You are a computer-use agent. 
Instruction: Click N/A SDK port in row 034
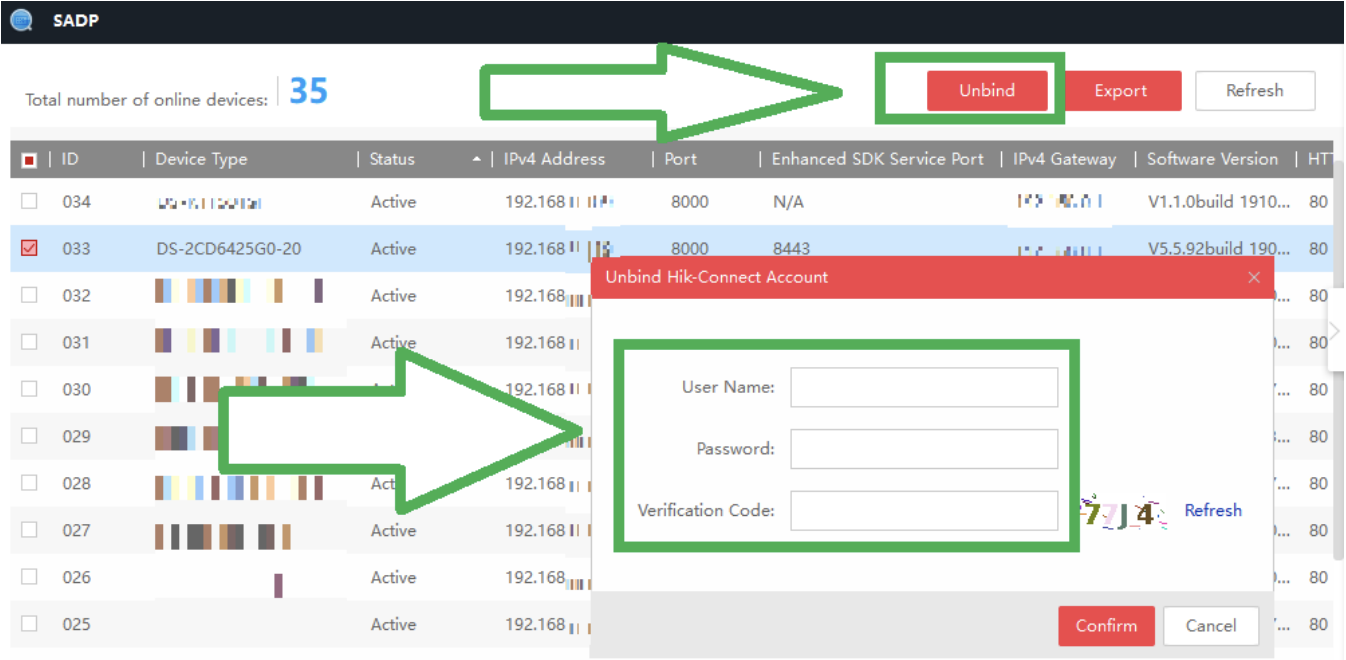(789, 201)
